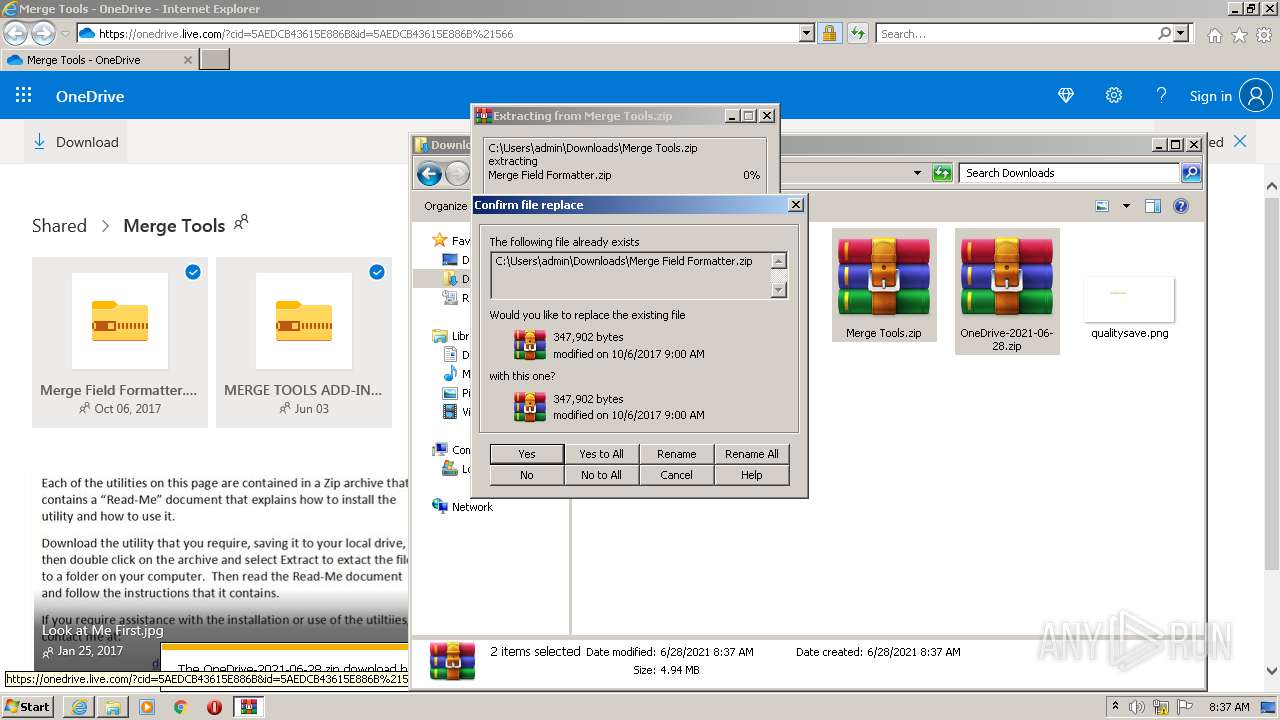The width and height of the screenshot is (1280, 720).
Task: Open Help in the replace dialog
Action: pos(752,475)
